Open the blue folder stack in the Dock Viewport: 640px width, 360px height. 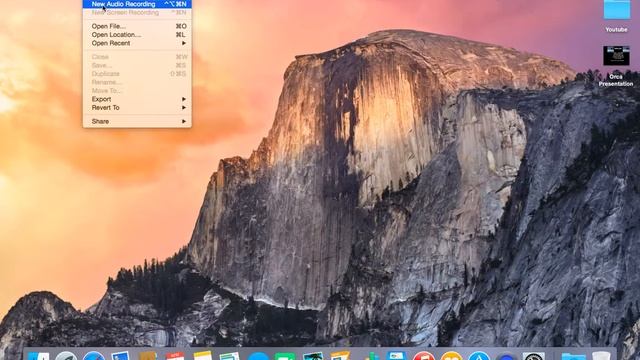point(573,357)
